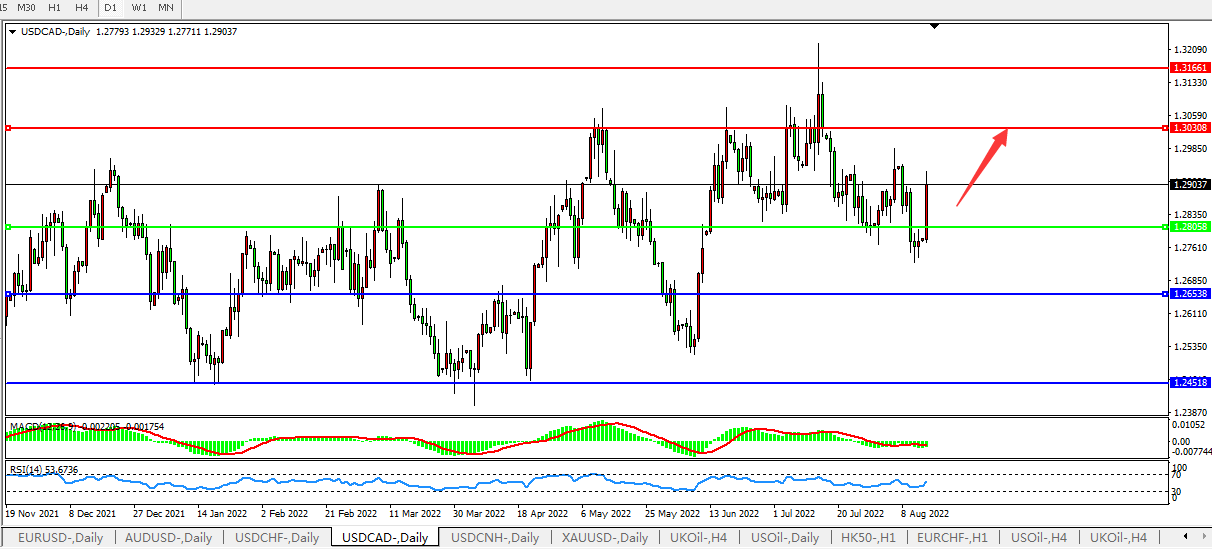Select the W1 weekly timeframe

138,8
